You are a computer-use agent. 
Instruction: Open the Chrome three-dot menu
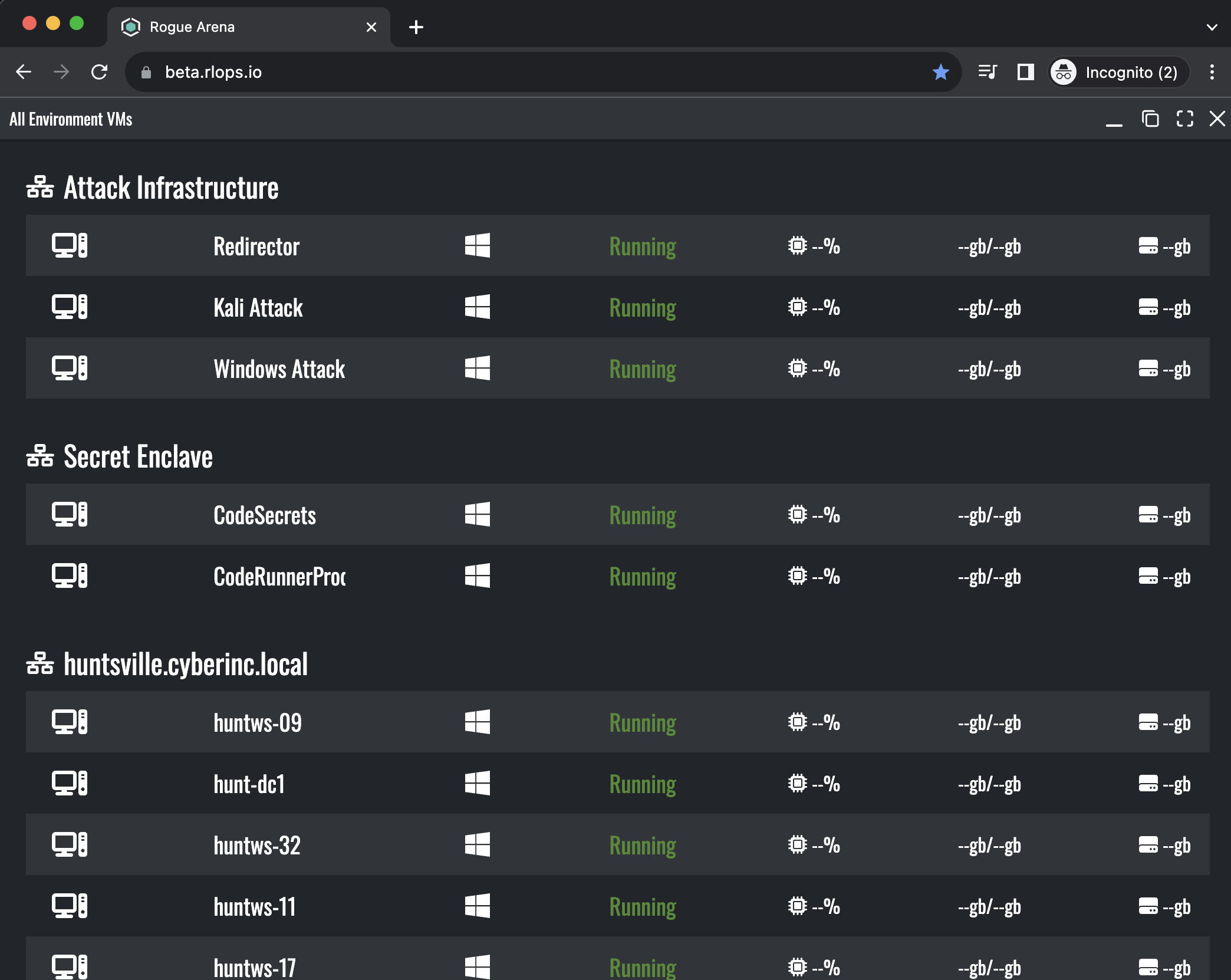[1212, 72]
